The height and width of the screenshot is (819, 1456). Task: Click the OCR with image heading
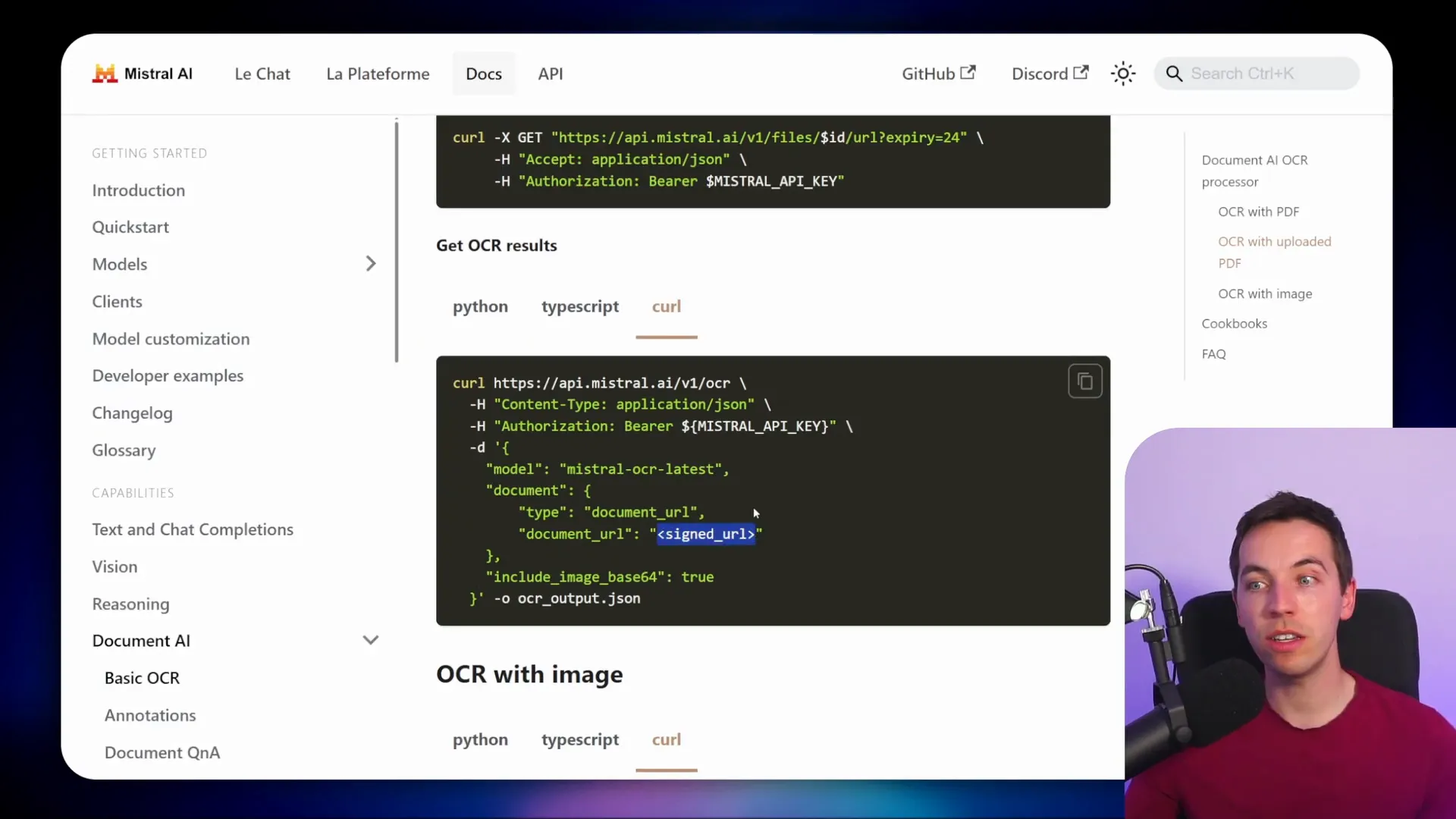coord(529,674)
